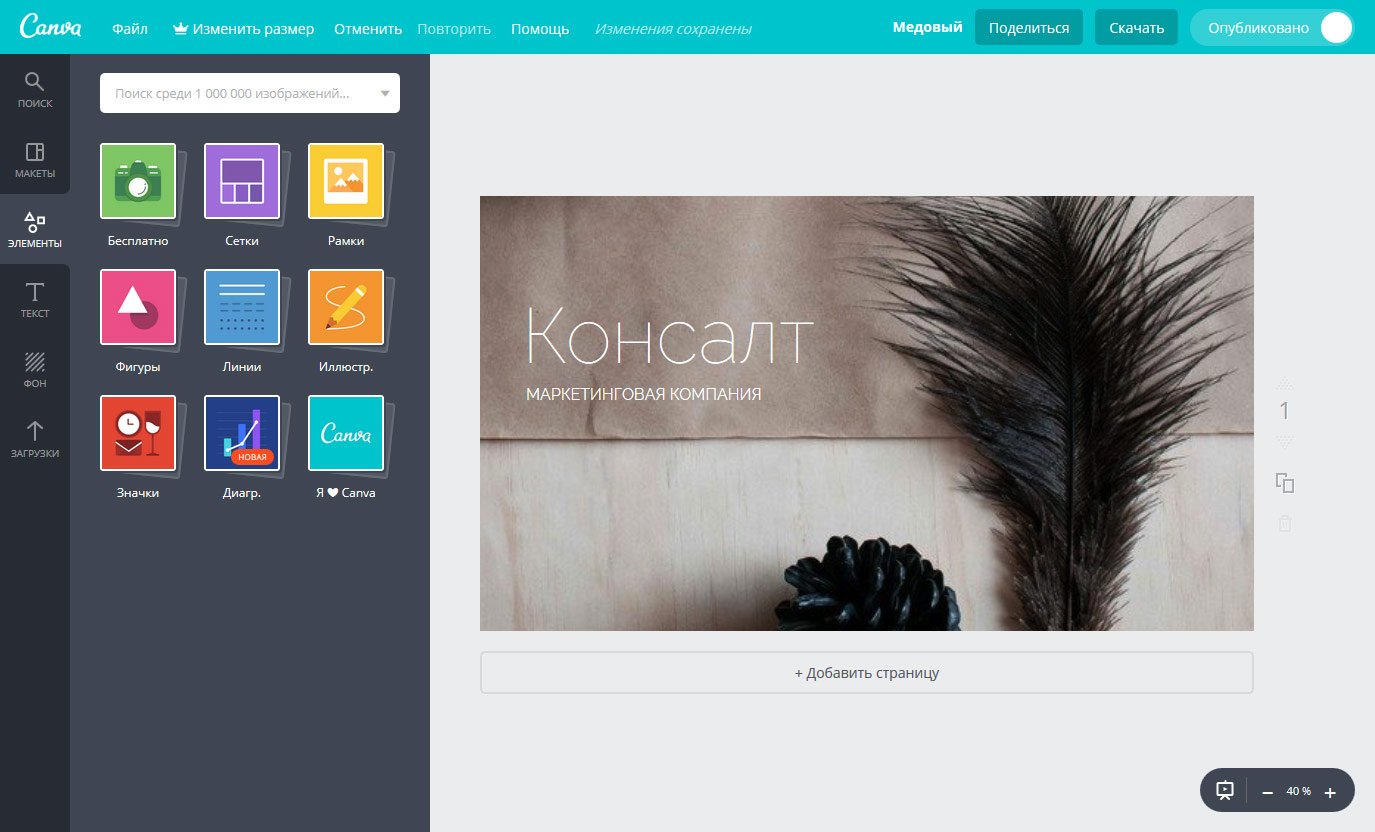Open the Линии lines category
The width and height of the screenshot is (1375, 832).
click(x=242, y=307)
